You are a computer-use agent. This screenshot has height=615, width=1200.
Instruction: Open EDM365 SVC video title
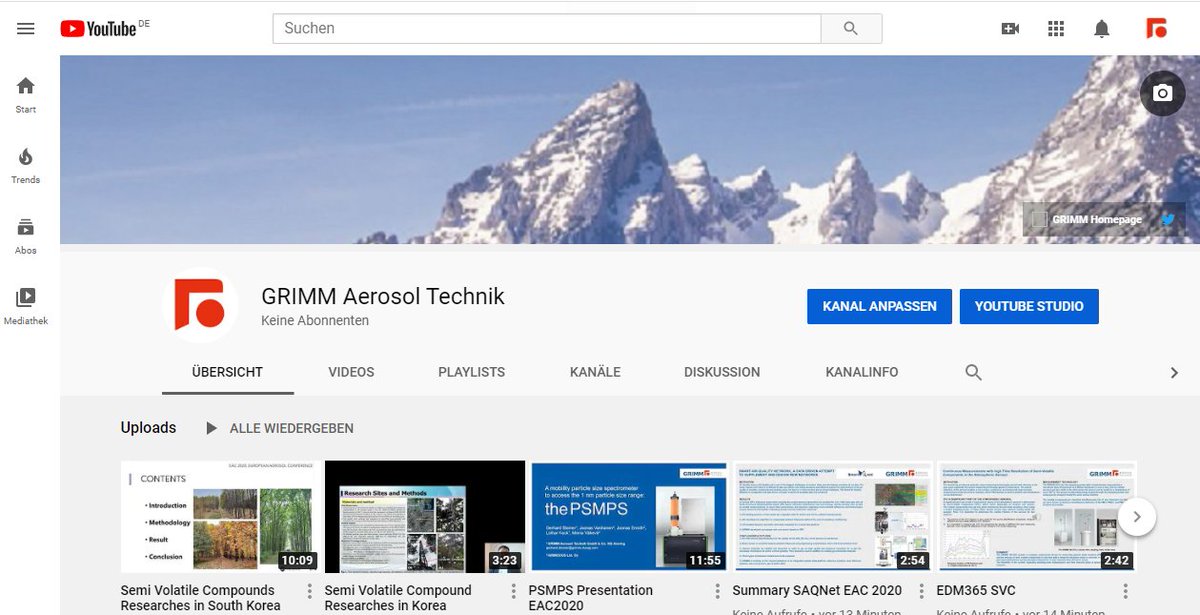coord(976,590)
